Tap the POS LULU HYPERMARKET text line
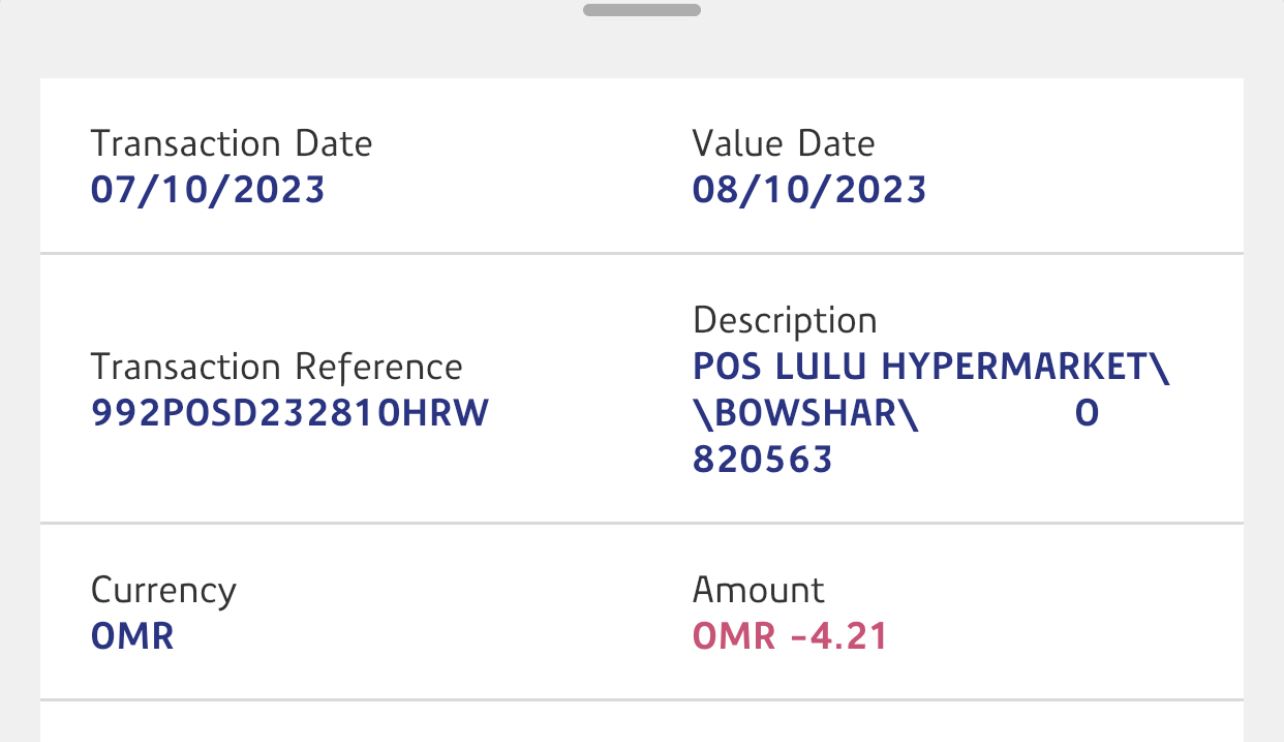This screenshot has height=742, width=1284. [930, 367]
